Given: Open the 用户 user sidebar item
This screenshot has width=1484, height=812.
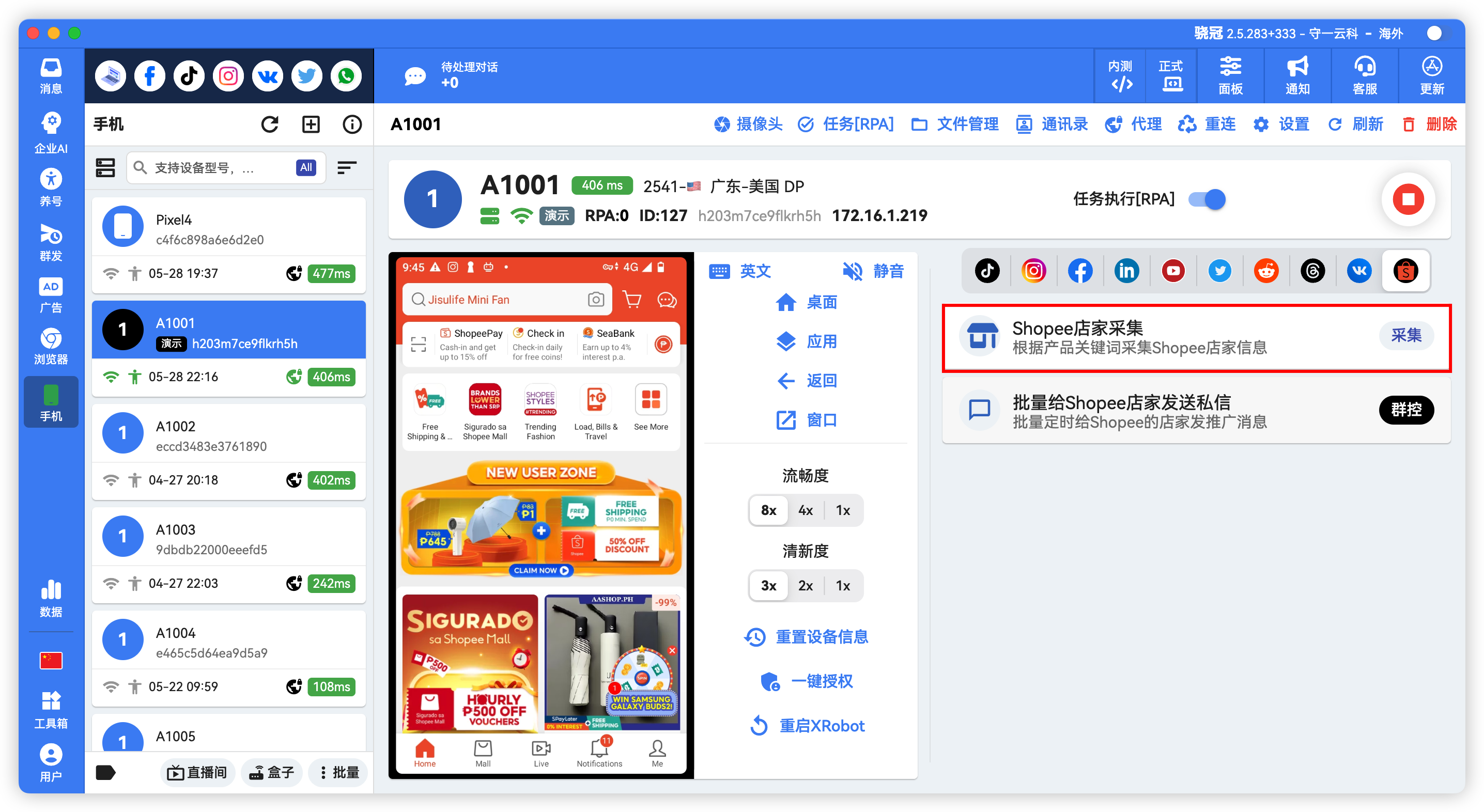Looking at the screenshot, I should (51, 762).
